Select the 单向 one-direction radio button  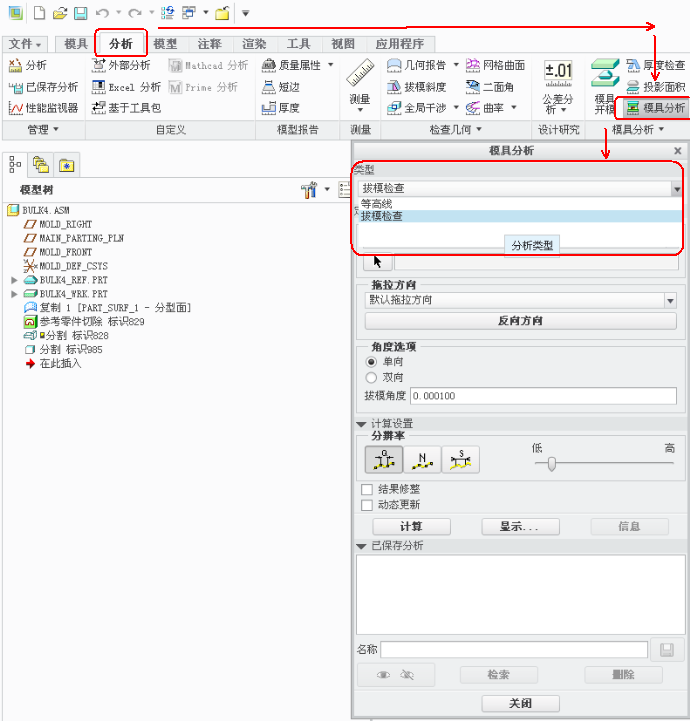coord(371,362)
